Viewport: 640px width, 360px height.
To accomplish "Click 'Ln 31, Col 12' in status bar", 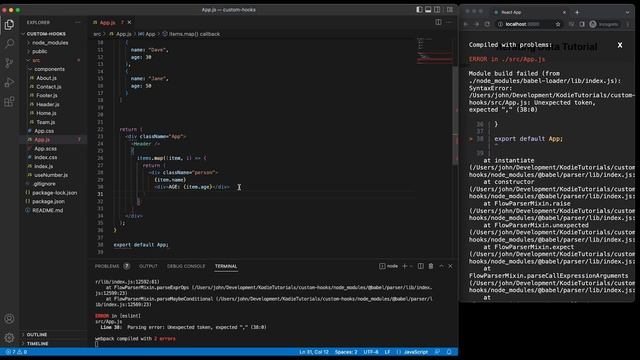I will (314, 352).
